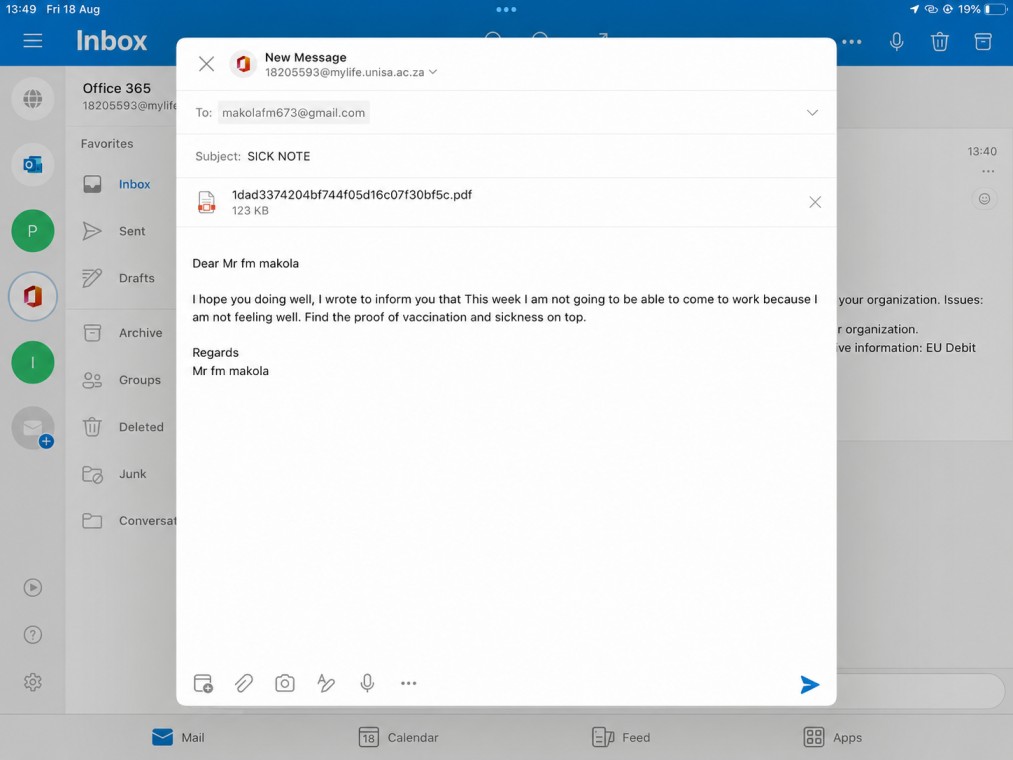Screen dimensions: 1013x760
Task: Open the hamburger menu in Inbox
Action: pyautogui.click(x=33, y=41)
